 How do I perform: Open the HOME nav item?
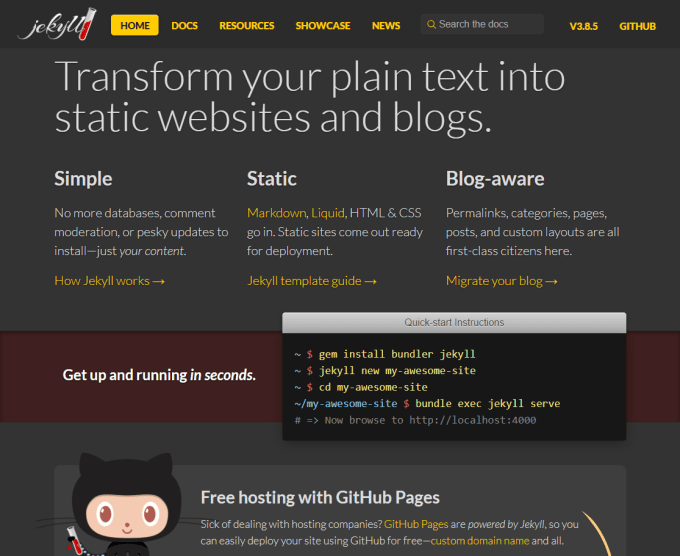135,25
